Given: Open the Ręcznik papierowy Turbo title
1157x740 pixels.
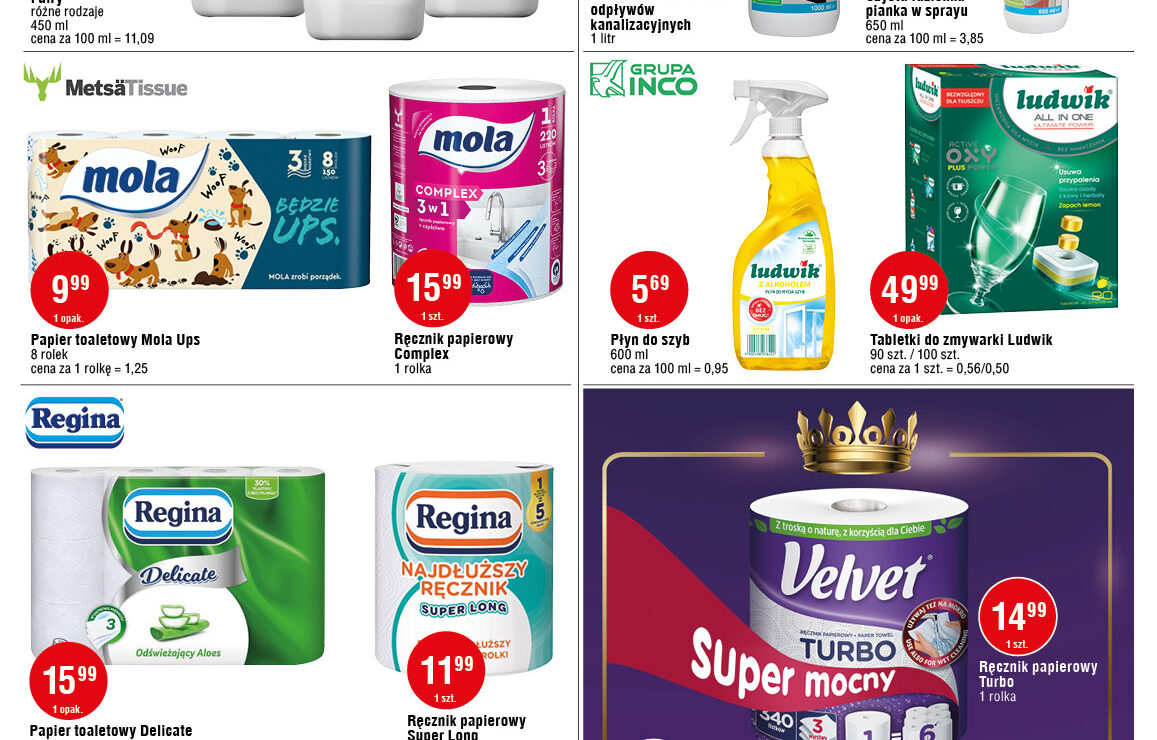Looking at the screenshot, I should click(1038, 674).
